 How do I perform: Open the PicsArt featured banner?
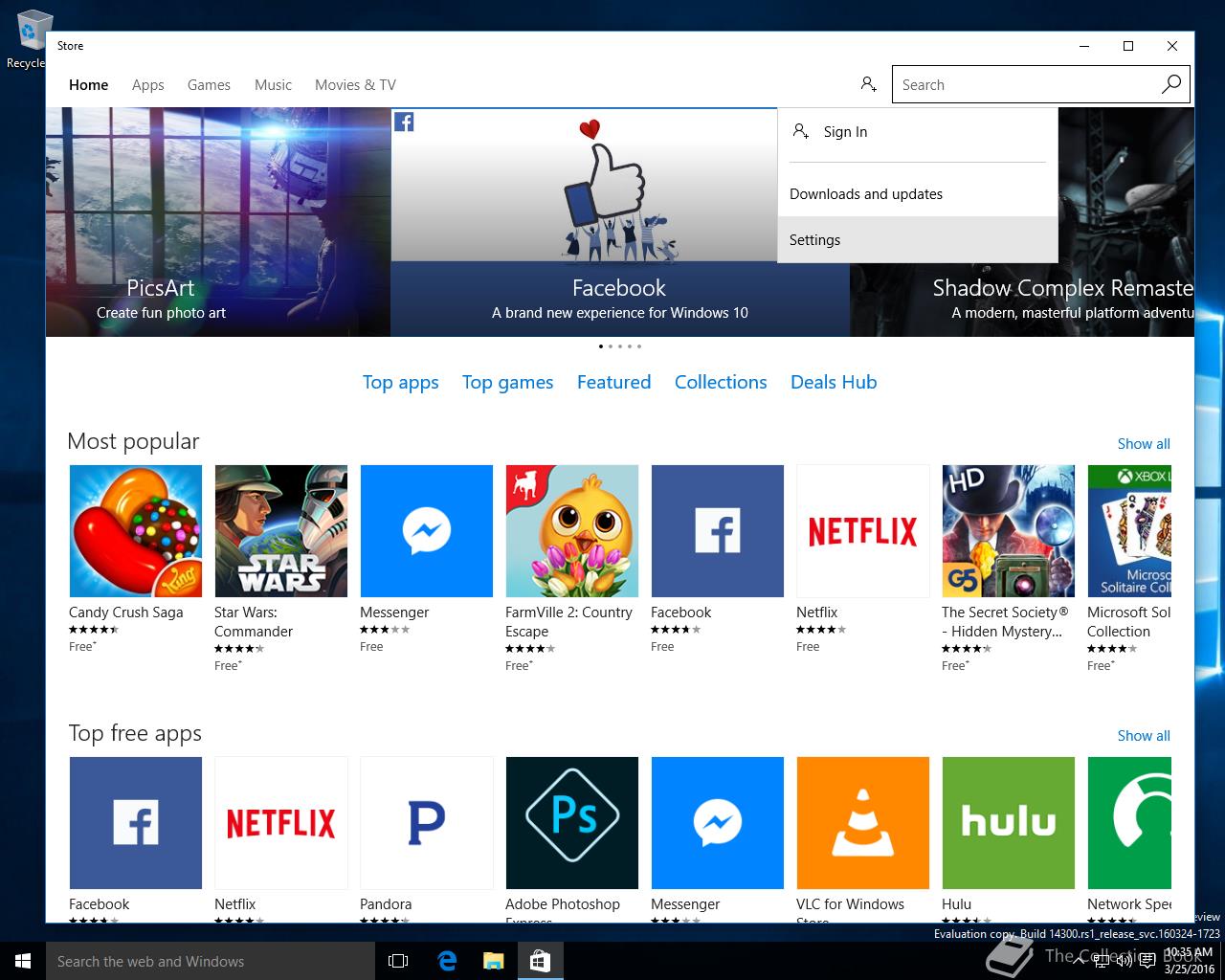tap(218, 222)
